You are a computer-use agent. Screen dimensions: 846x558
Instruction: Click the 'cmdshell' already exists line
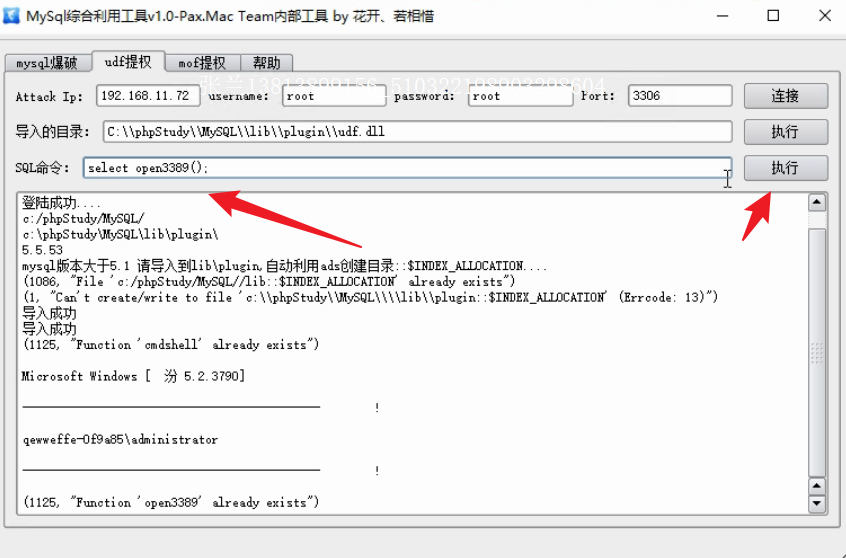(171, 344)
